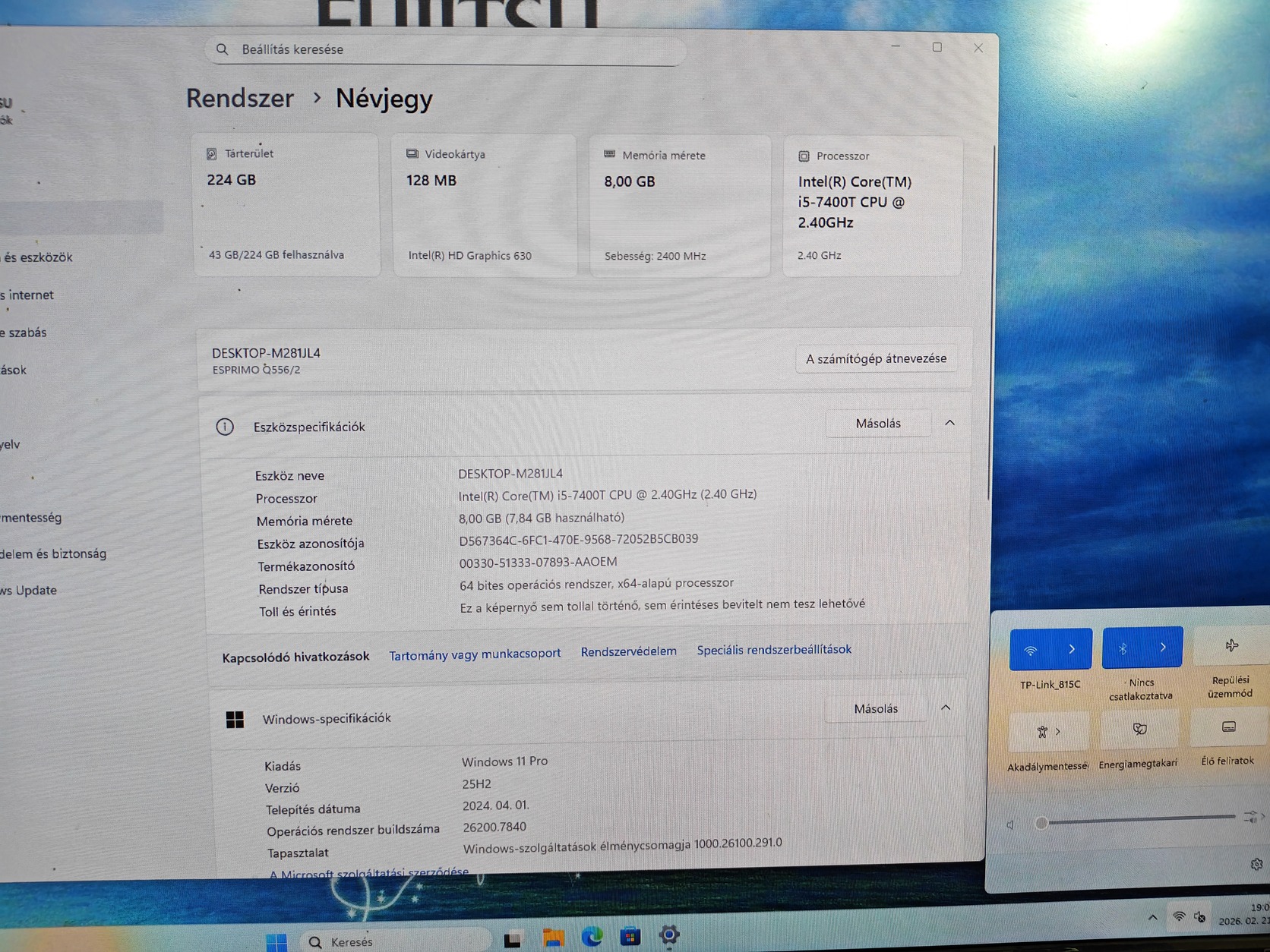
Task: Toggle Bluetooth in the quick settings panel
Action: [x=1123, y=648]
